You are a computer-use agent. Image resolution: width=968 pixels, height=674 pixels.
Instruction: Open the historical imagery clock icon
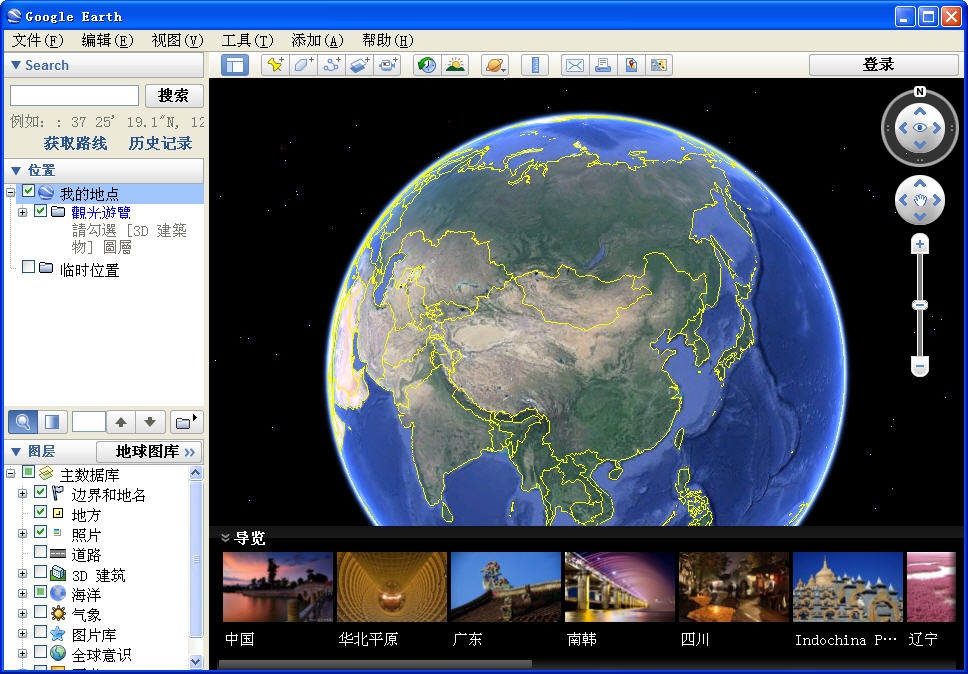tap(427, 65)
